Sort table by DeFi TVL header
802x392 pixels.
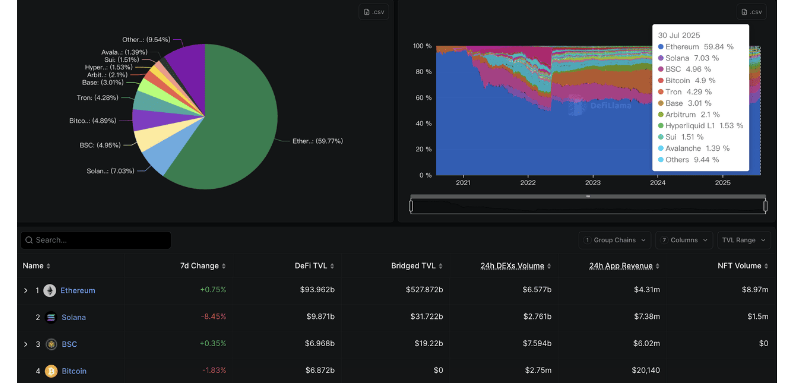tap(315, 266)
